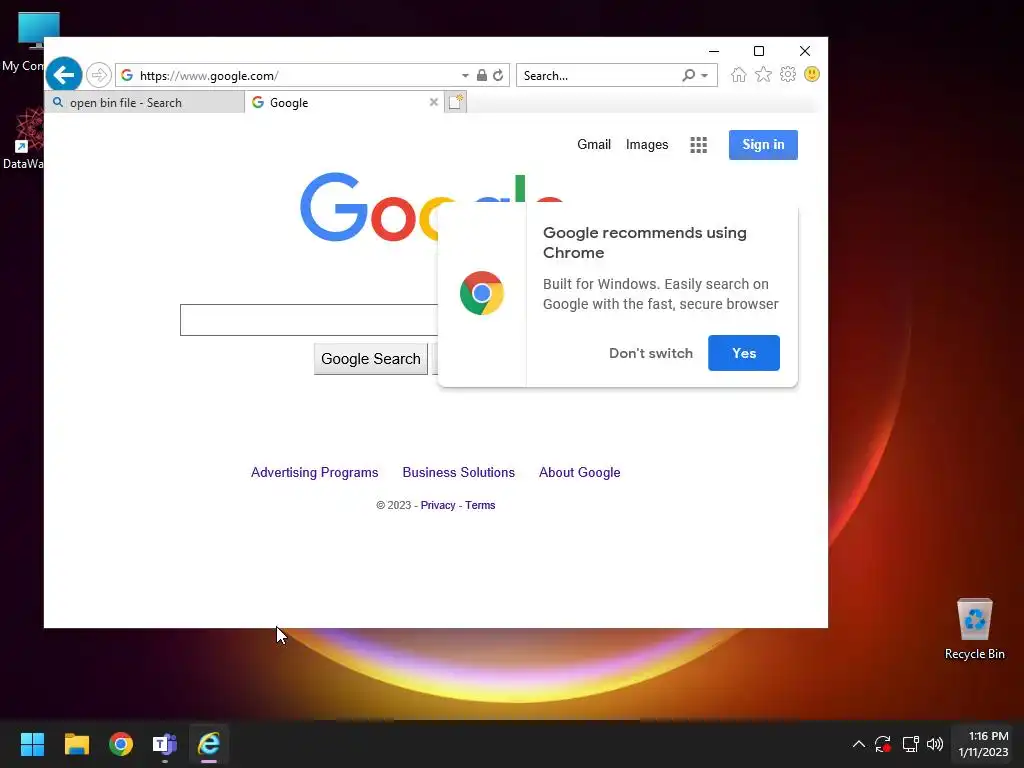Open Favorites star icon
Viewport: 1024px width, 768px height.
(763, 74)
